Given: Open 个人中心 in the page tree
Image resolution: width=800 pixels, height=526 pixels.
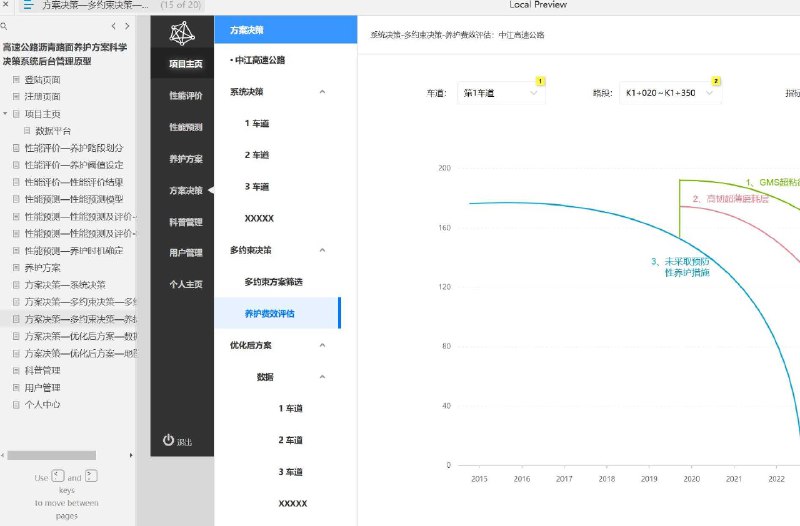Looking at the screenshot, I should tap(42, 405).
